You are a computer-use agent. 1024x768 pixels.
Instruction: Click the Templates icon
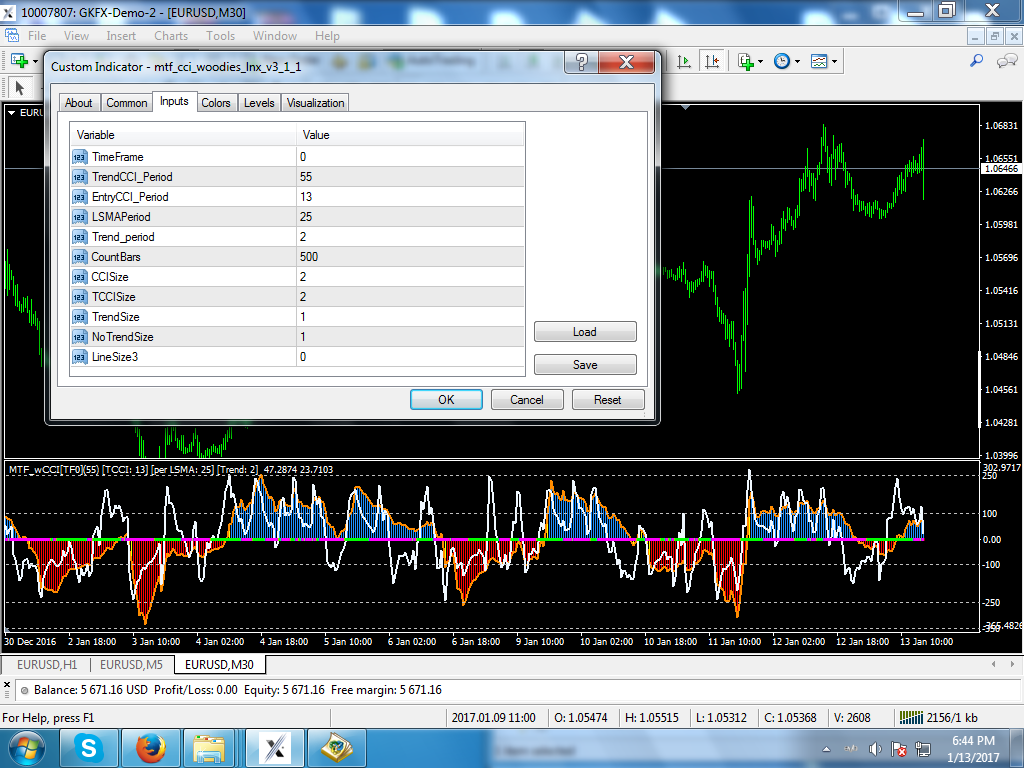coord(819,61)
